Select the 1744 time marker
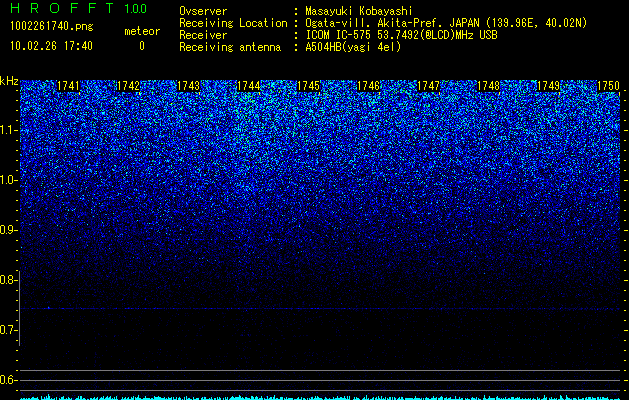The image size is (629, 400). (x=249, y=86)
